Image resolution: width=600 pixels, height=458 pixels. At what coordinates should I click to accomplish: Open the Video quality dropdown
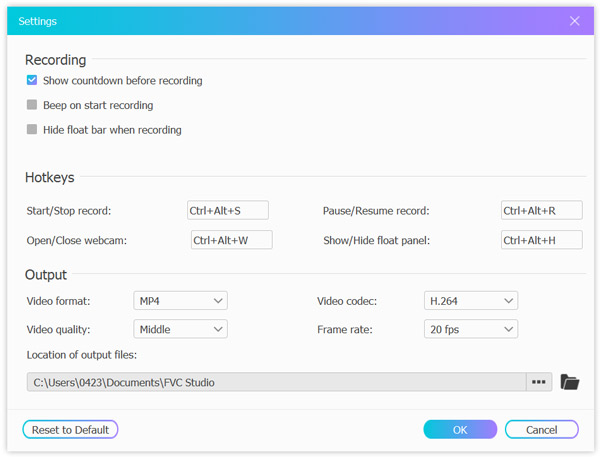pyautogui.click(x=181, y=329)
